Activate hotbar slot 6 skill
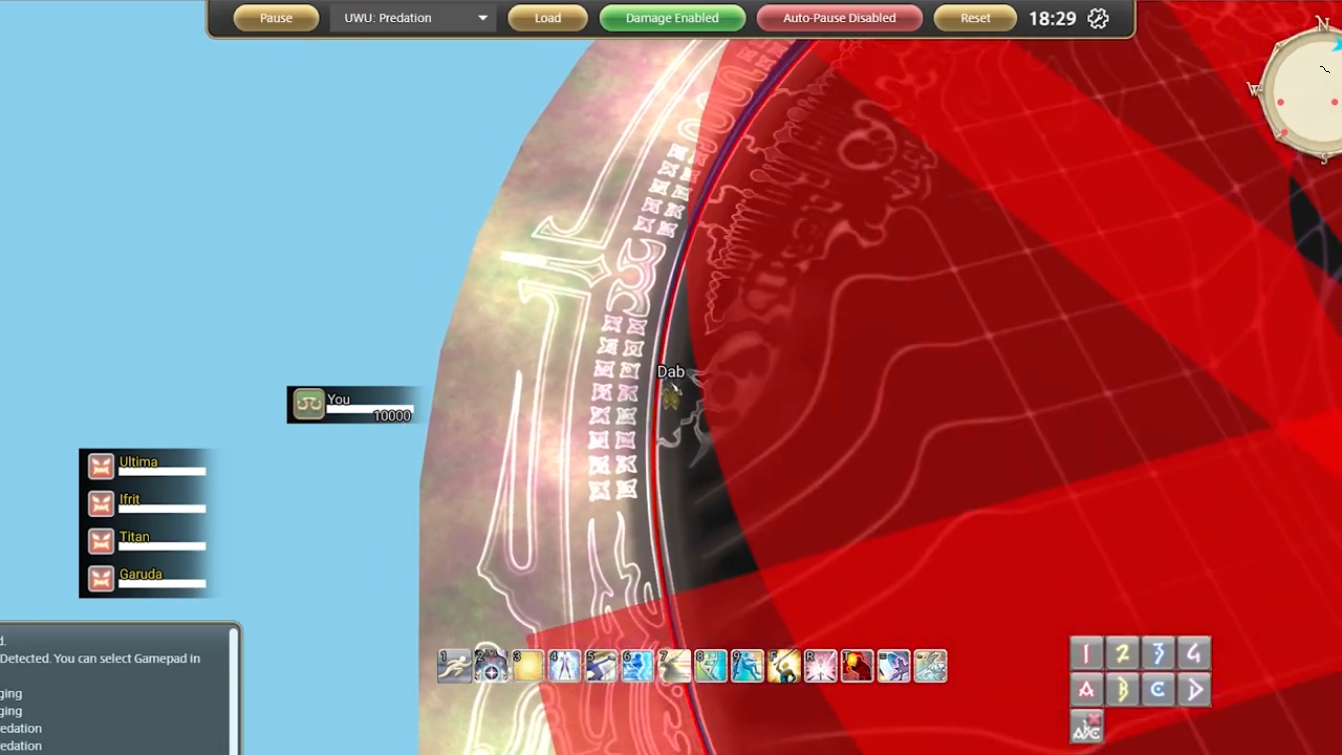 (637, 666)
